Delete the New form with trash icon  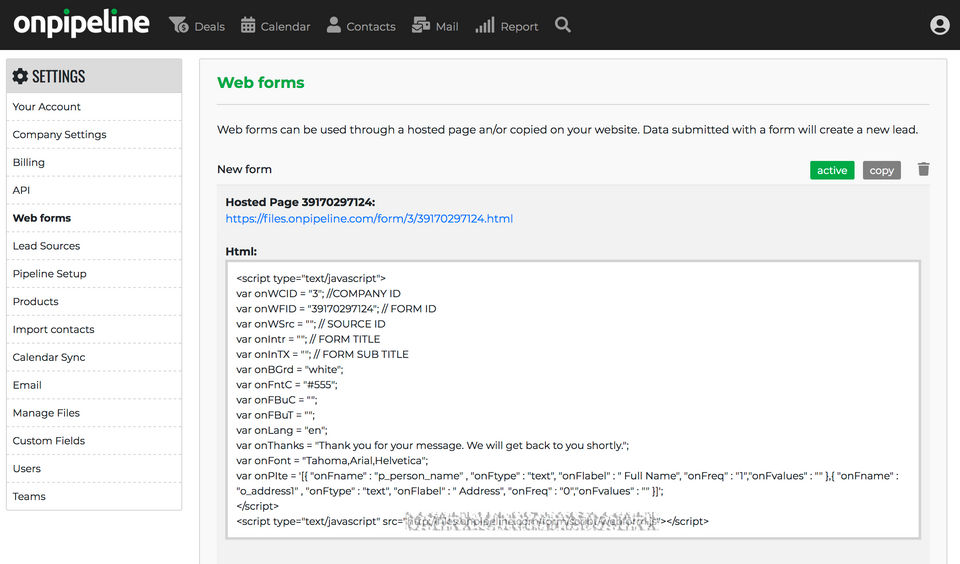[x=923, y=169]
